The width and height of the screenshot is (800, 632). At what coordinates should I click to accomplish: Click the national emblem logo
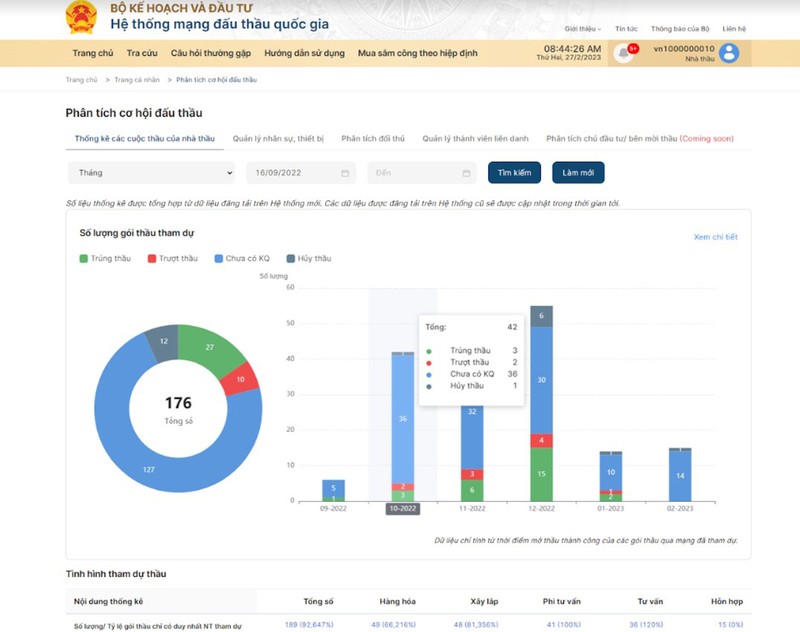click(x=81, y=18)
